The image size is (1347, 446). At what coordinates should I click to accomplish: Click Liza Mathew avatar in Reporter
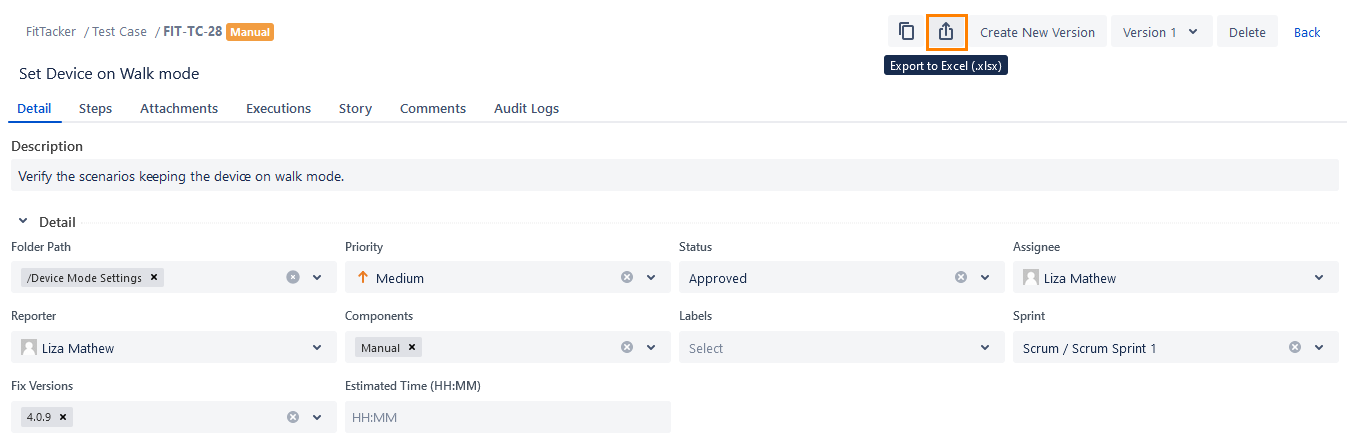(x=29, y=348)
